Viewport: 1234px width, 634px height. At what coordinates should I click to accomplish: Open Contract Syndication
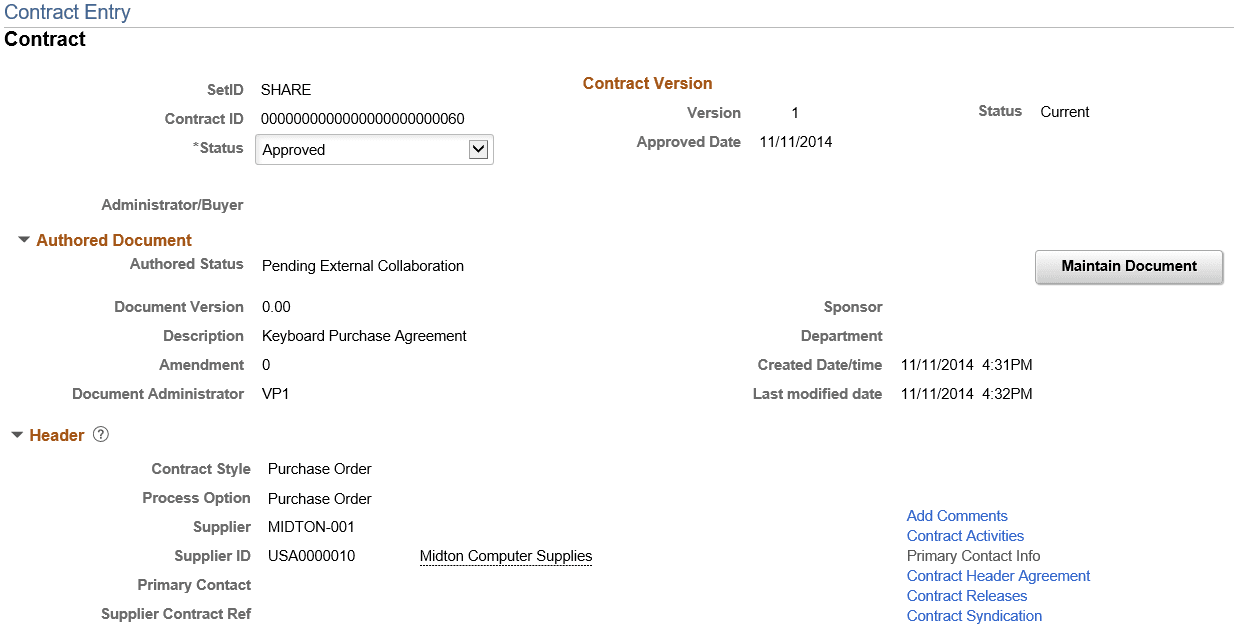tap(973, 615)
